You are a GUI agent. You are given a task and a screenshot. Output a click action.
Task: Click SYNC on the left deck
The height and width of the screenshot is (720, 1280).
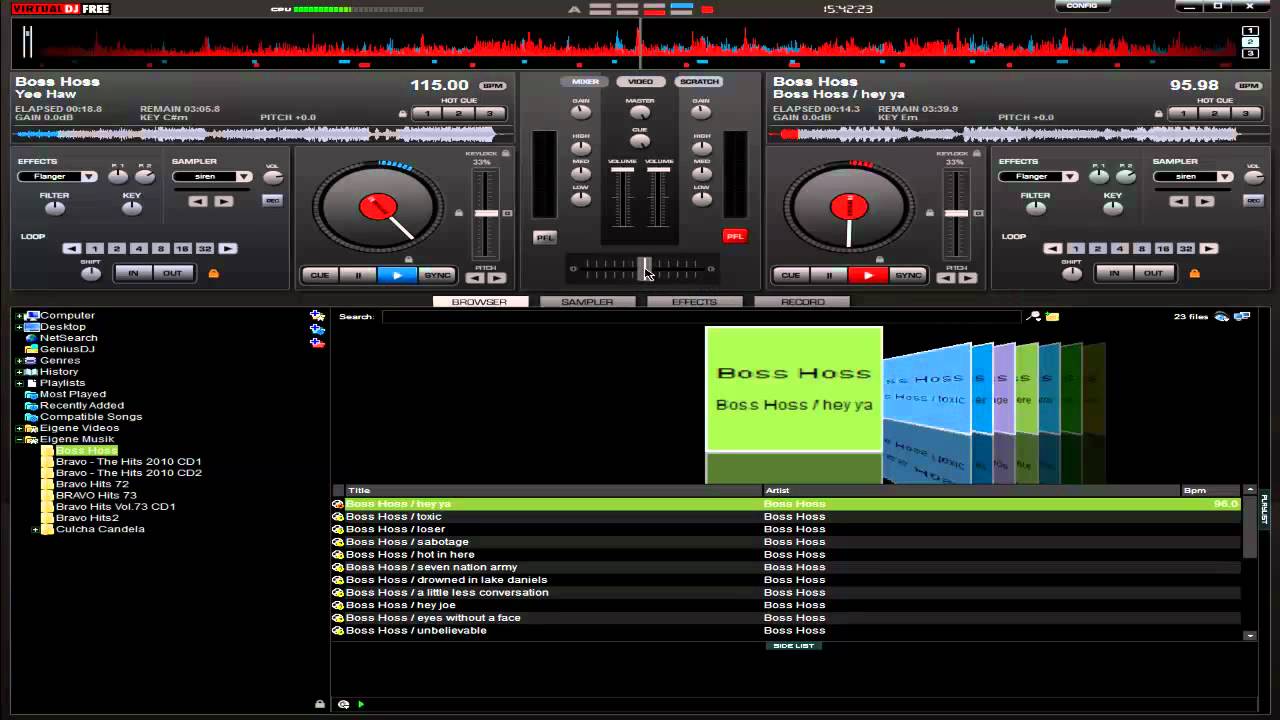437,275
